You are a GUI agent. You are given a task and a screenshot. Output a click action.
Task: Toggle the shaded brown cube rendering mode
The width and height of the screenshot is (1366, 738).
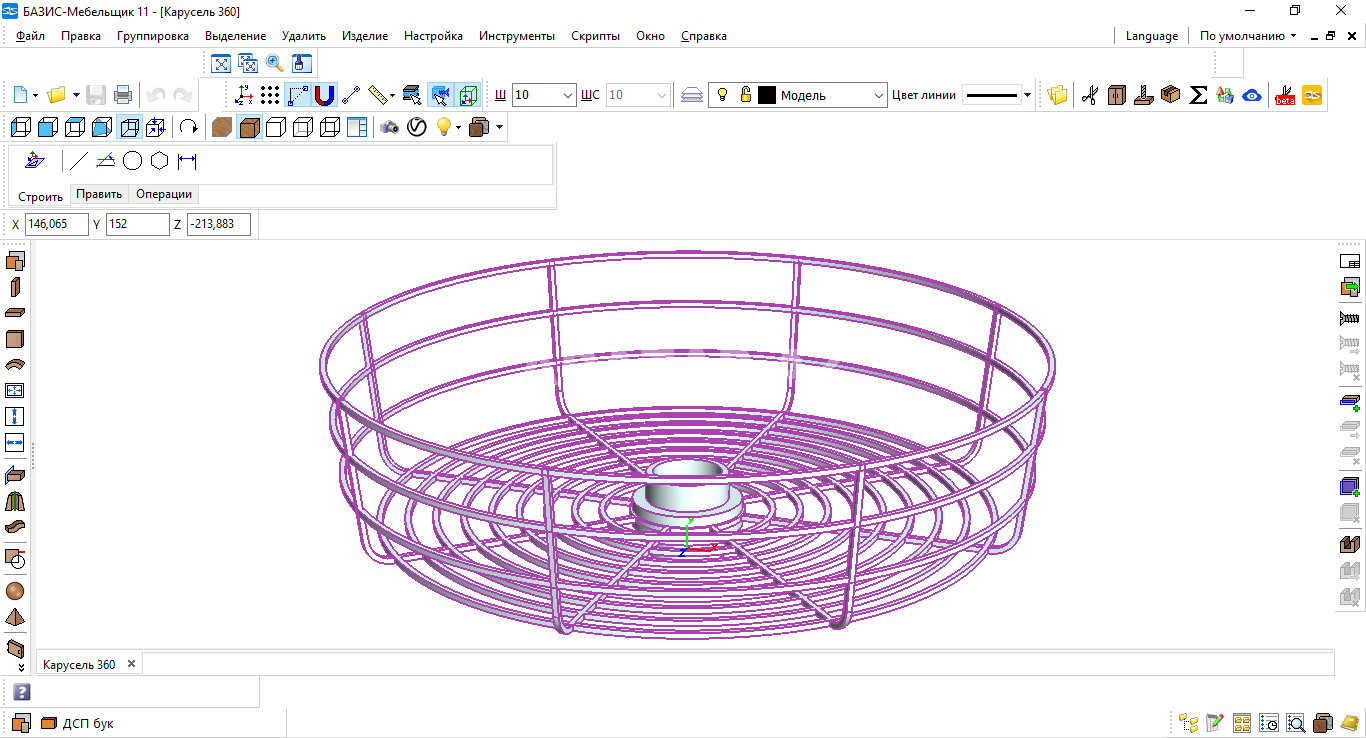click(x=250, y=127)
